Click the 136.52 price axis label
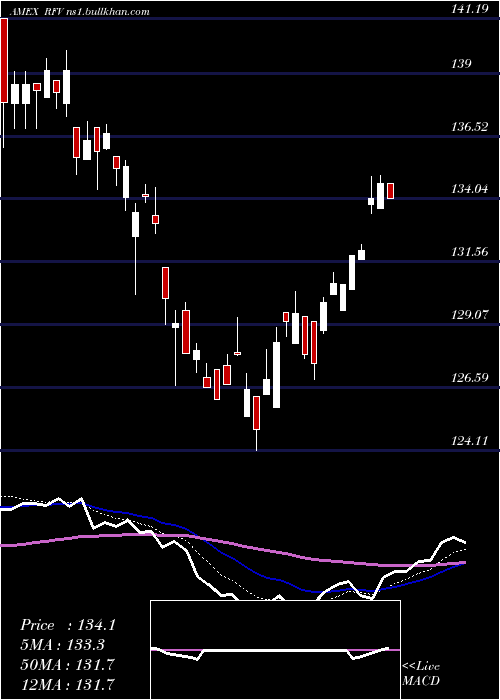The width and height of the screenshot is (500, 700). point(469,127)
